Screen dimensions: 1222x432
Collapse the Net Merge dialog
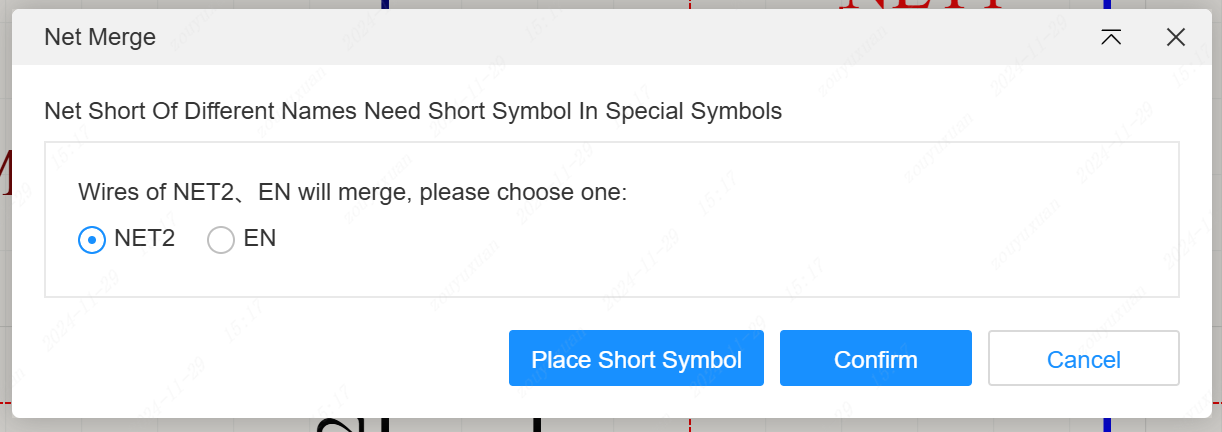point(1111,38)
